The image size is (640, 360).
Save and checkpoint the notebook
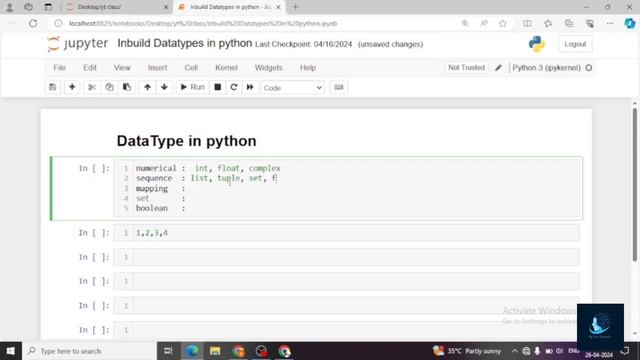[53, 87]
